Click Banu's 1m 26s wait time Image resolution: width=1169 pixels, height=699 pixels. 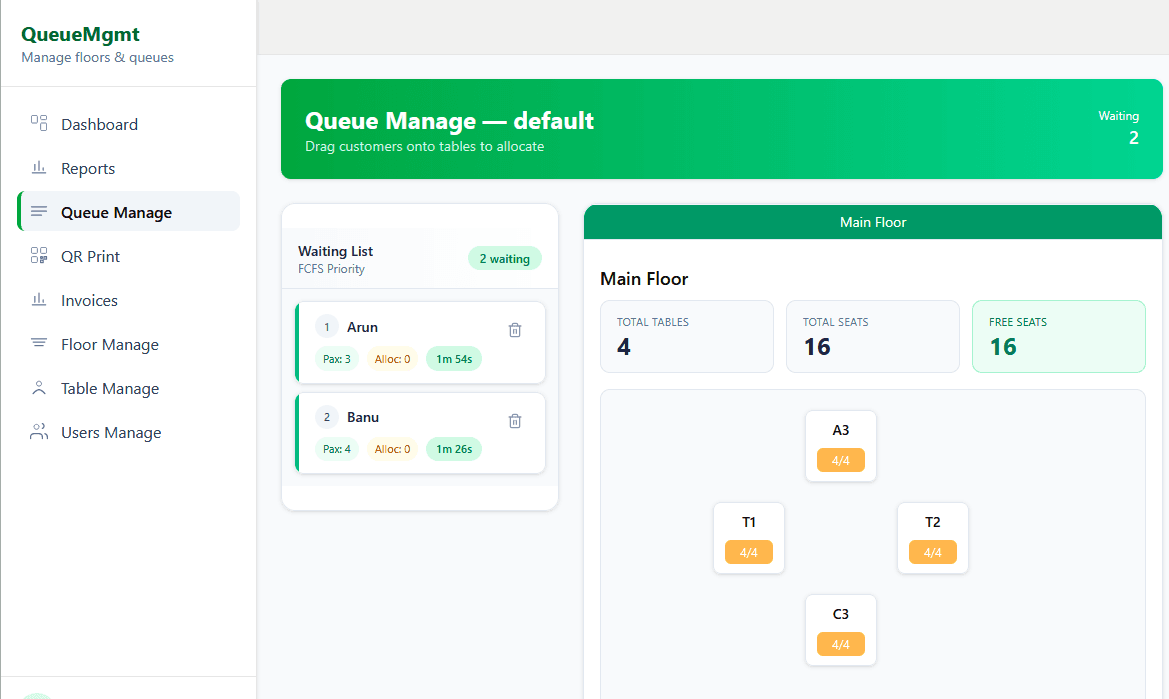454,449
